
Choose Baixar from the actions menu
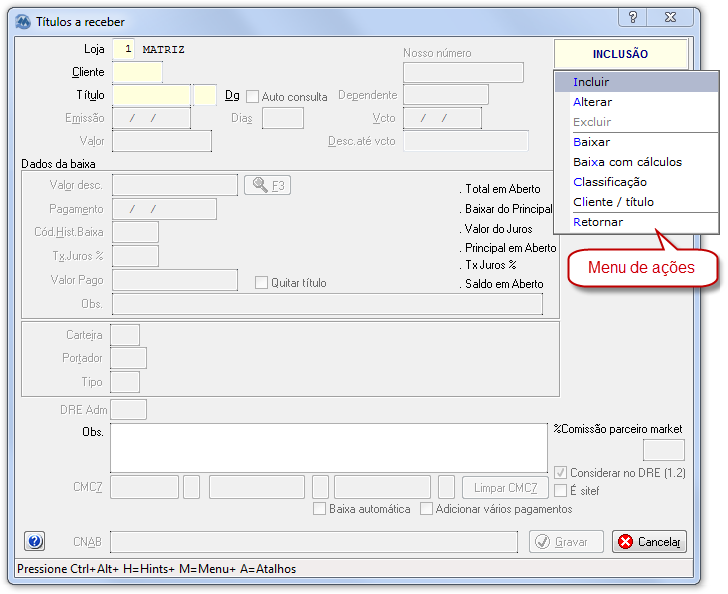click(x=636, y=142)
